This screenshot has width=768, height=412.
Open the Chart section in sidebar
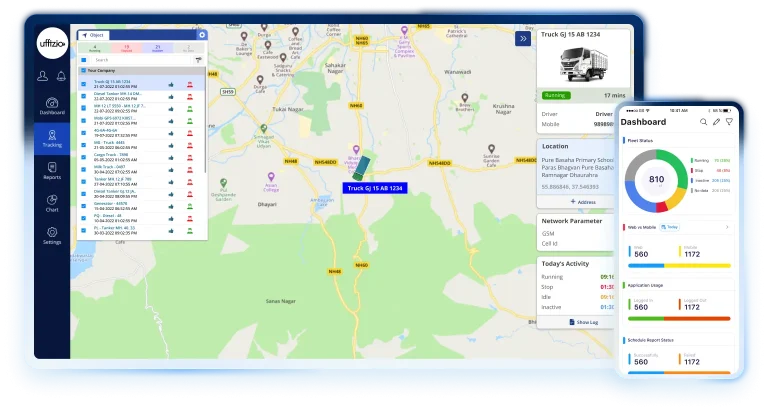[x=52, y=202]
